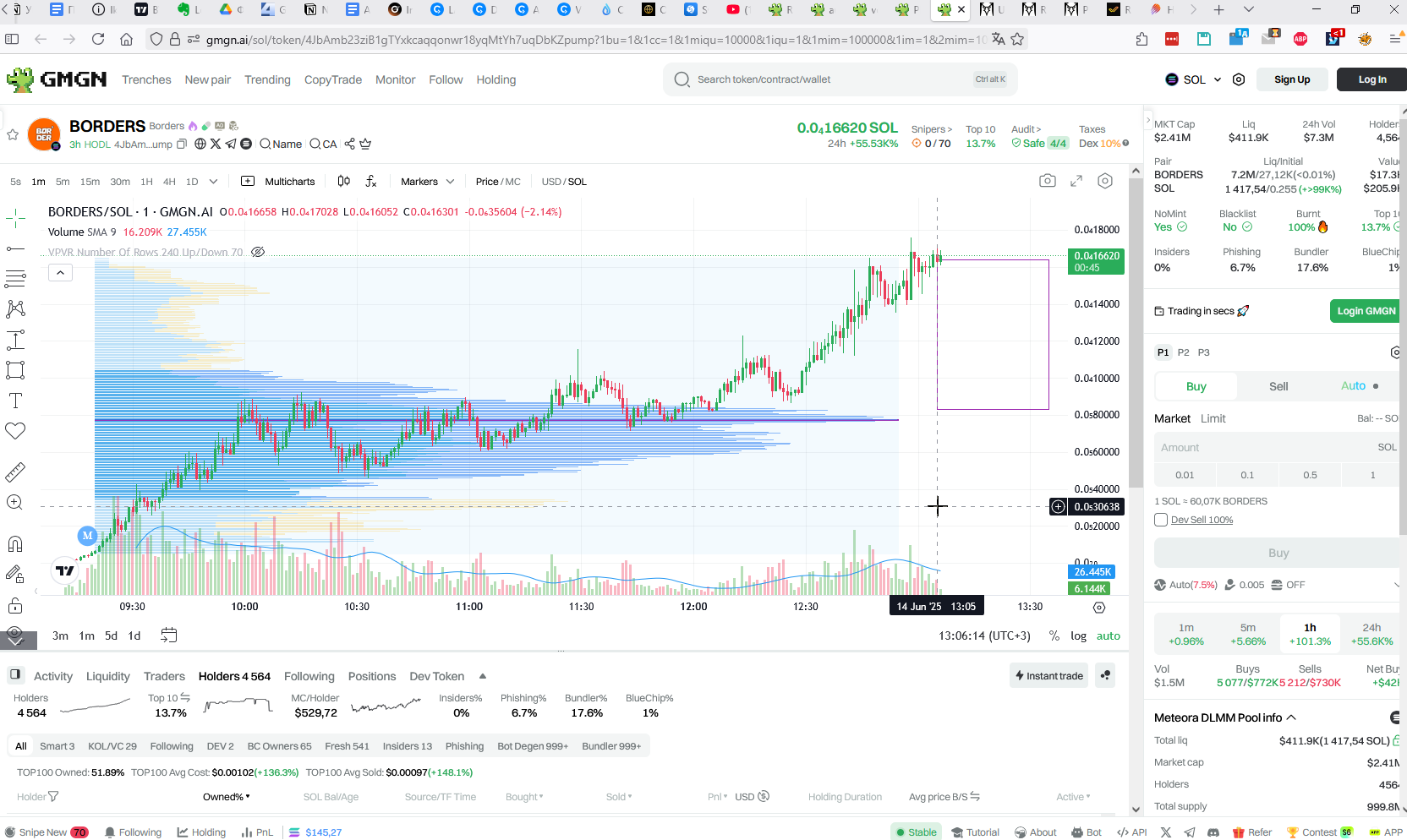Click the Amount input field
The image size is (1407, 840).
(1277, 447)
